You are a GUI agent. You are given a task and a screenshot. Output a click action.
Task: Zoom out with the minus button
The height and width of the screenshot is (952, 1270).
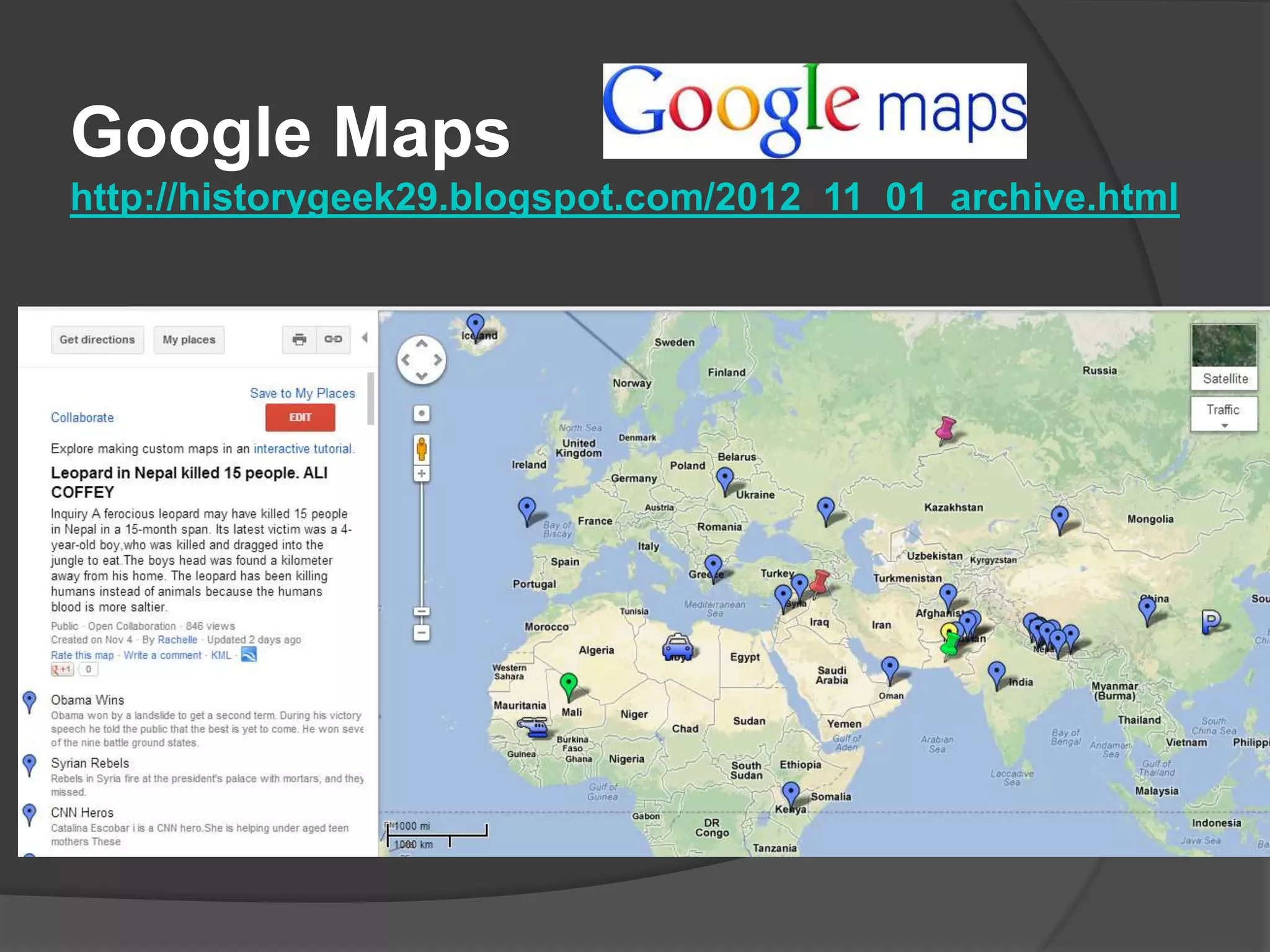pyautogui.click(x=422, y=633)
